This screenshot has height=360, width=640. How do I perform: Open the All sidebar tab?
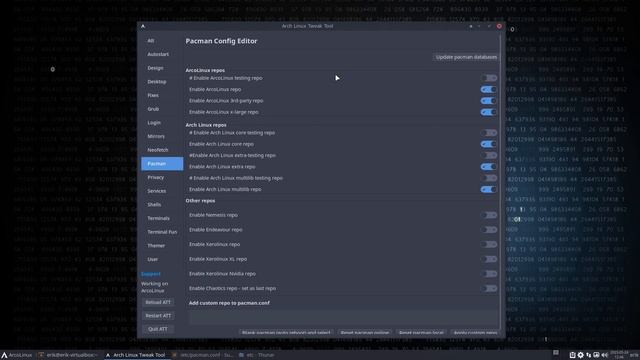tap(162, 40)
